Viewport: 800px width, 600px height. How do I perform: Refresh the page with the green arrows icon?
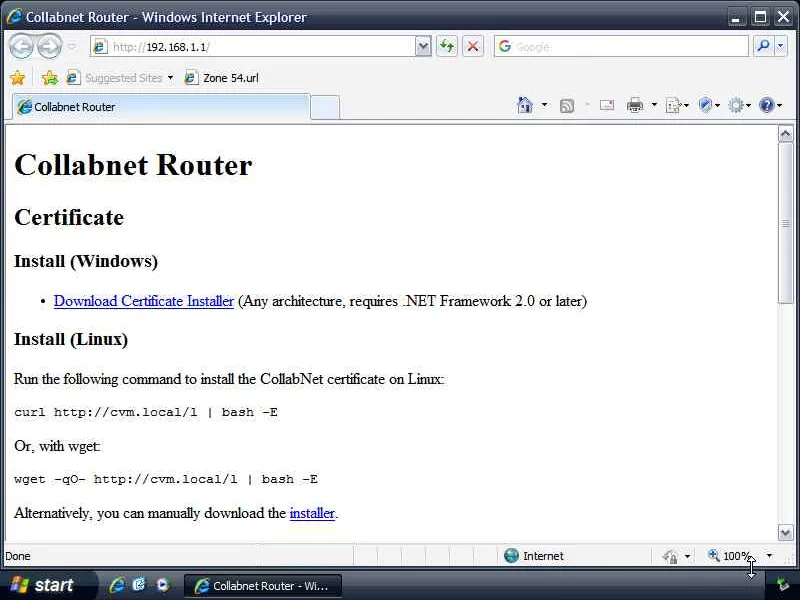click(x=447, y=46)
